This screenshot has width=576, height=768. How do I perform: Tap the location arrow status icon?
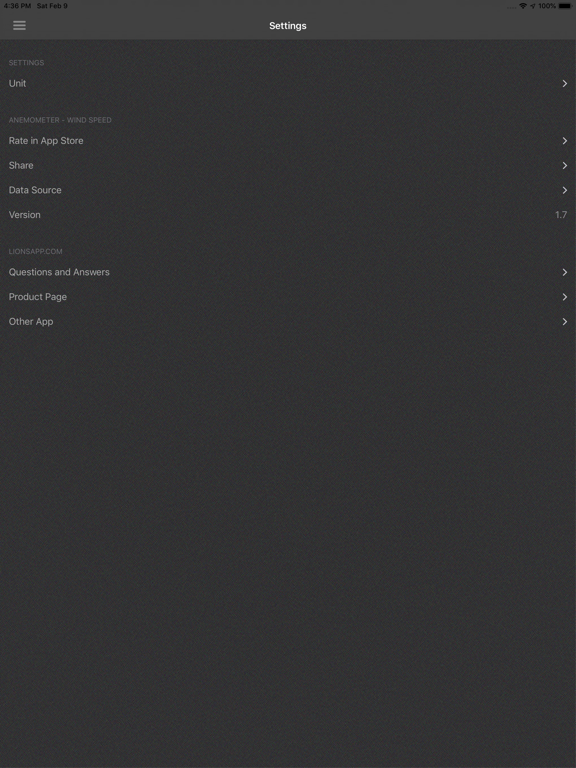coord(532,6)
